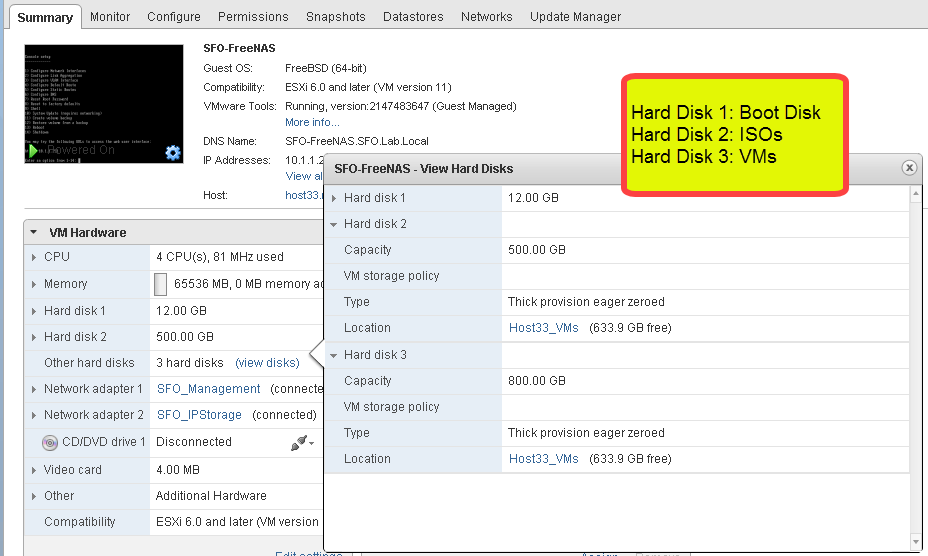Expand the Network adapter 1 row
928x556 pixels.
(35, 389)
